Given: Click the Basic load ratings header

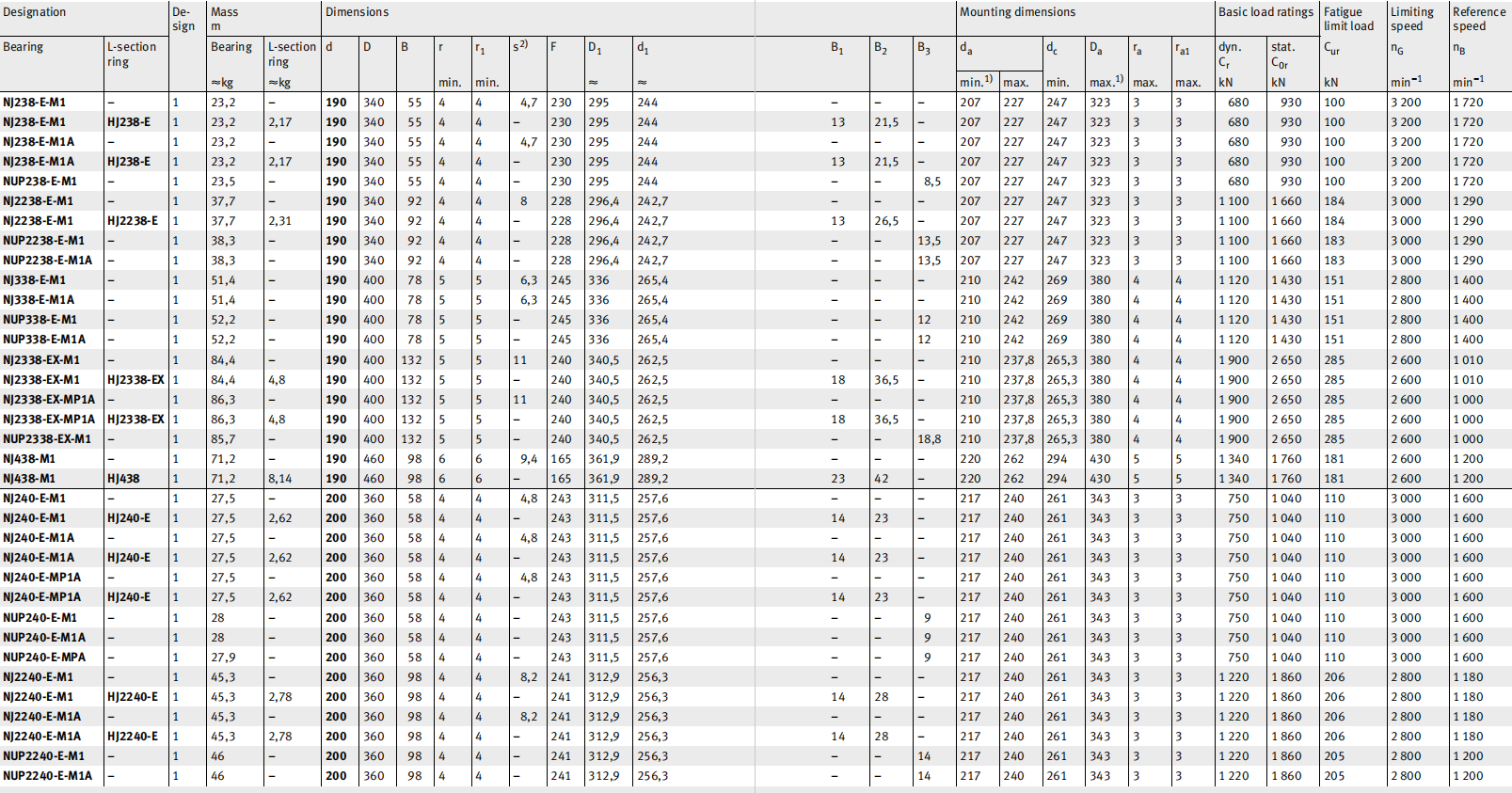Looking at the screenshot, I should [1265, 12].
